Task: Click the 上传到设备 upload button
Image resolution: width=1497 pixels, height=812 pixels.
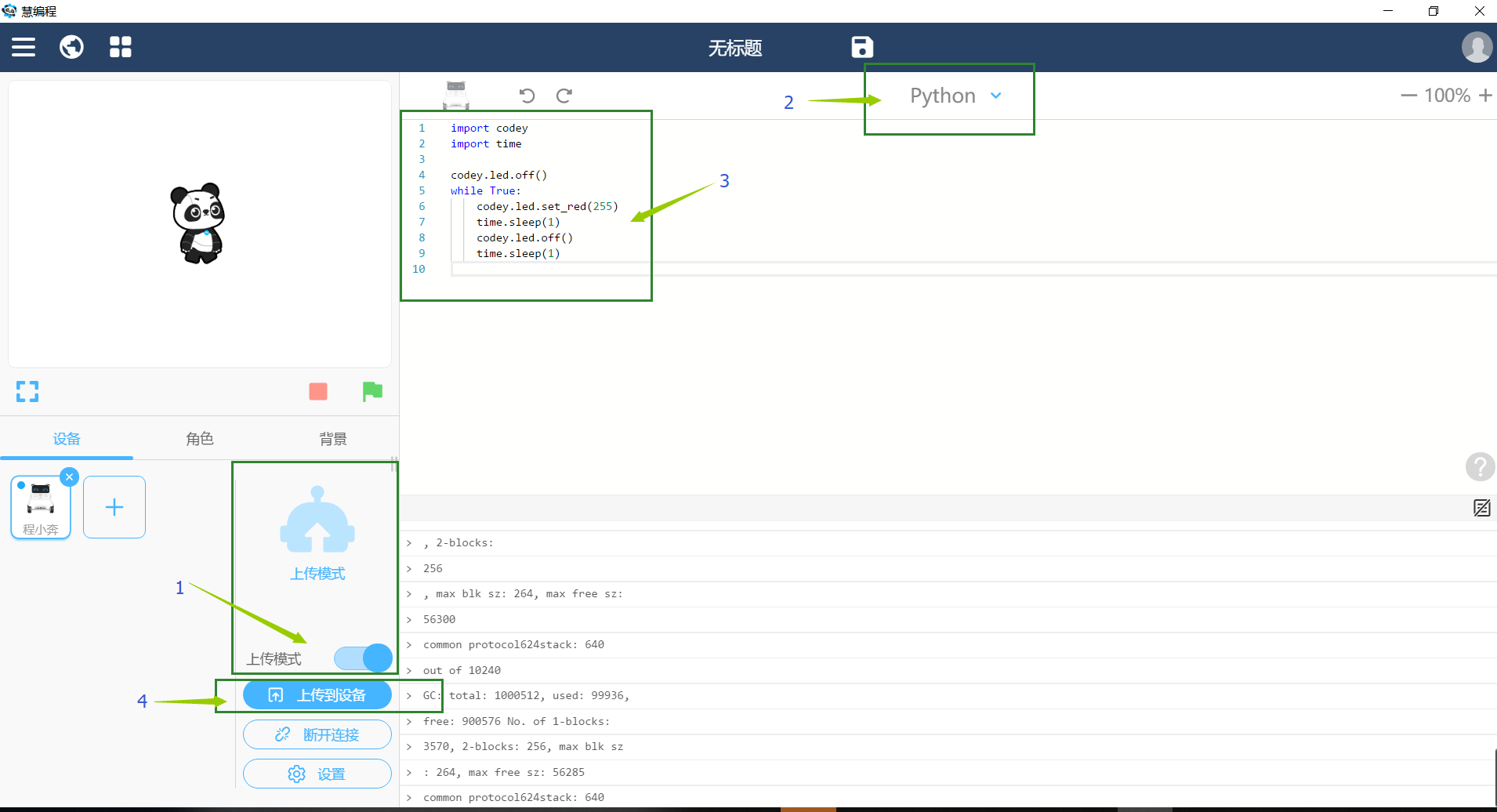Action: pos(317,695)
